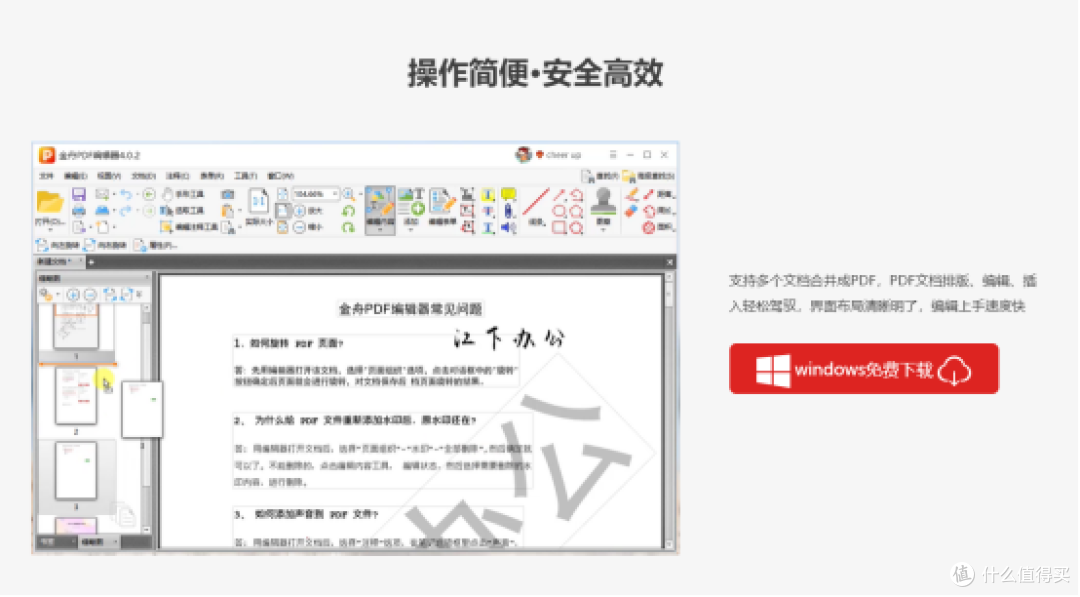Select the yellow Highlight Text icon

[x=488, y=195]
